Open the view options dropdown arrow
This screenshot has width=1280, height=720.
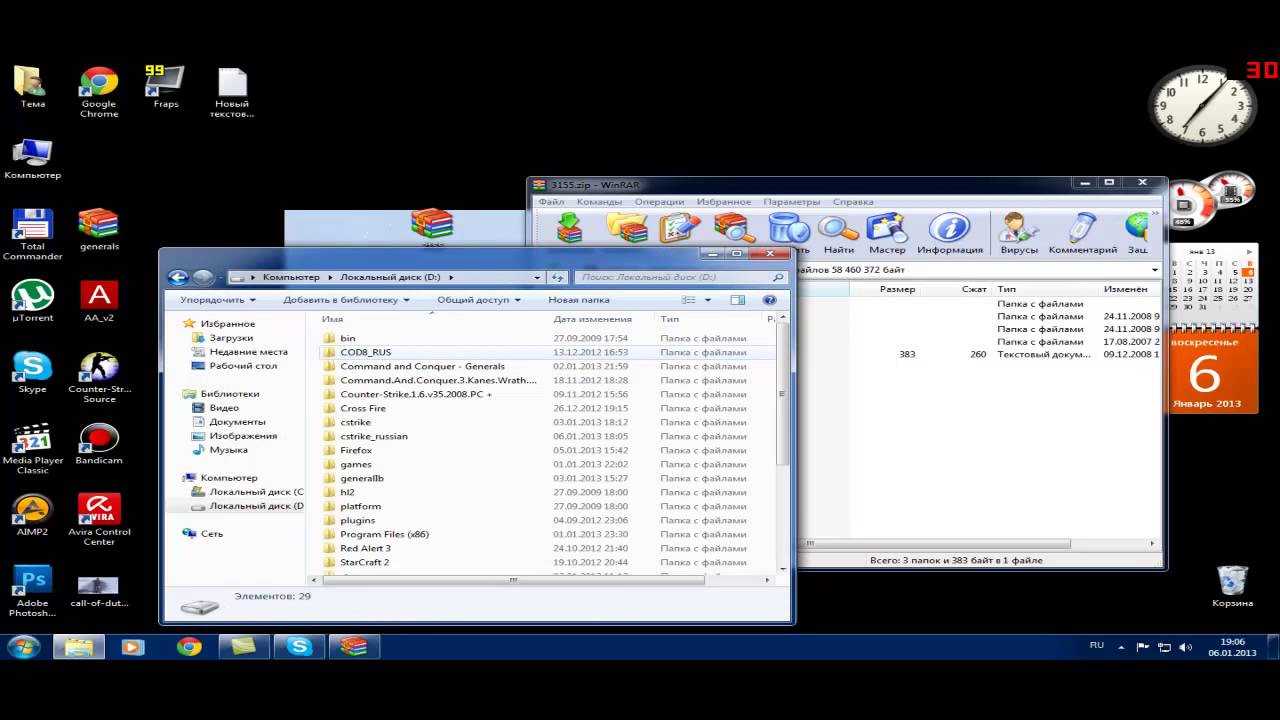pos(708,300)
